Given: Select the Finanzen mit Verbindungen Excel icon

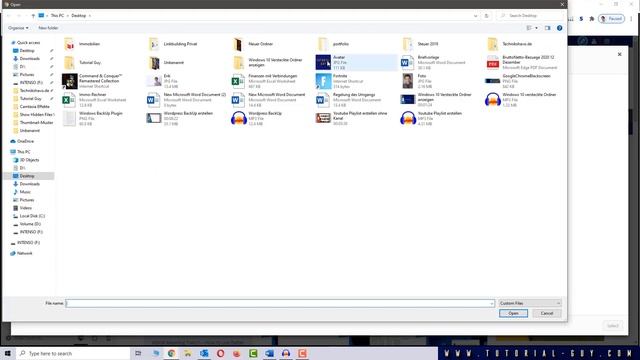Looking at the screenshot, I should tap(238, 81).
